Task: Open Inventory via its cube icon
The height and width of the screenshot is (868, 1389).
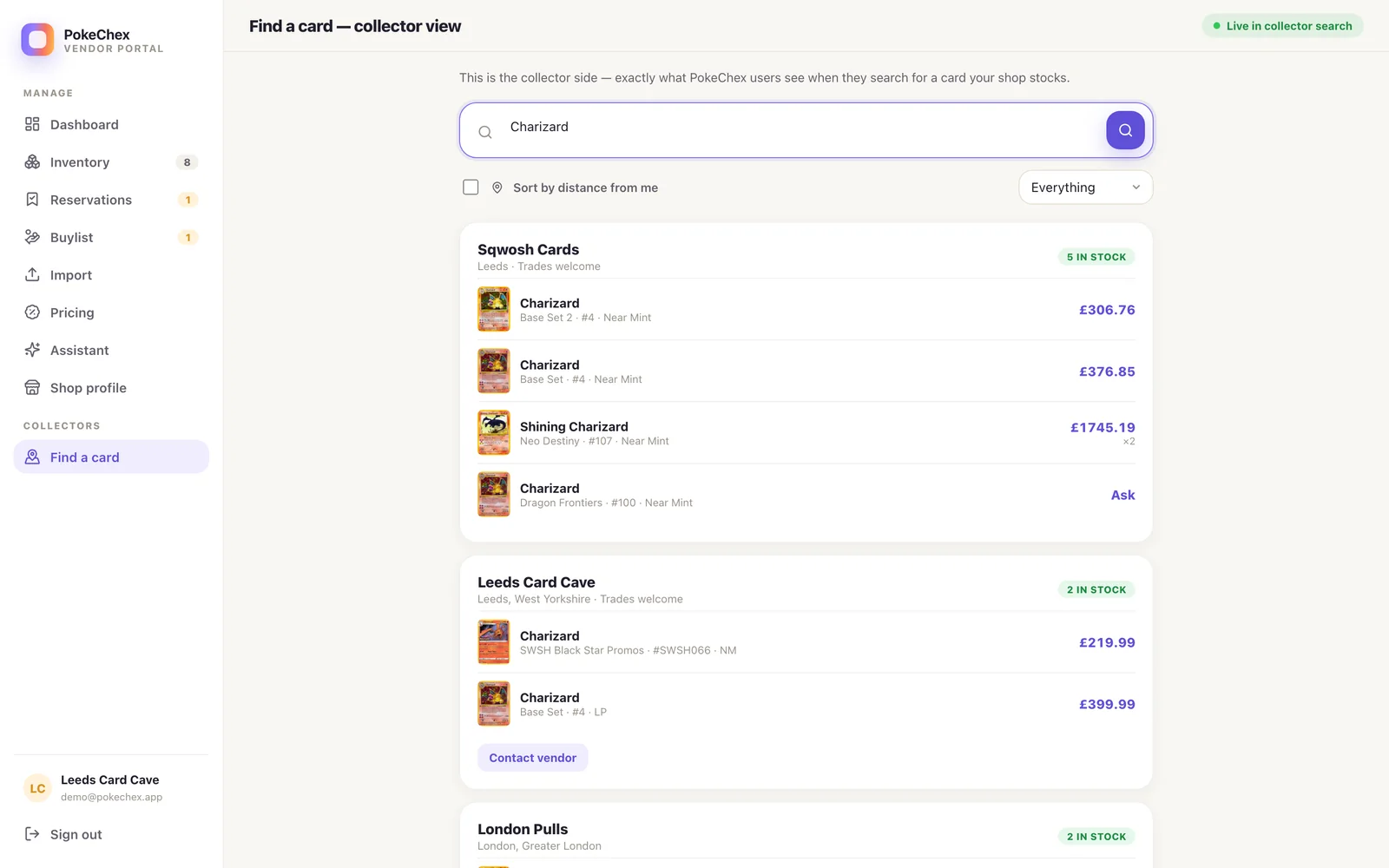Action: pyautogui.click(x=32, y=162)
